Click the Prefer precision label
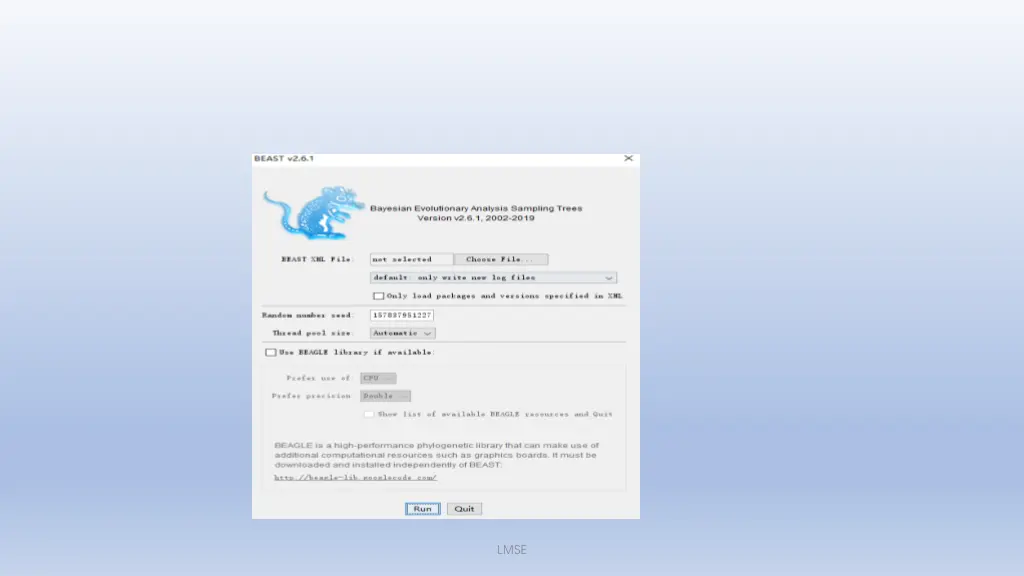The height and width of the screenshot is (576, 1024). (311, 396)
